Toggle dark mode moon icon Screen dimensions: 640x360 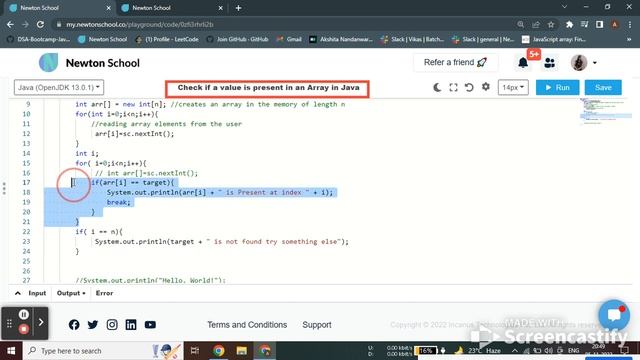[x=437, y=87]
